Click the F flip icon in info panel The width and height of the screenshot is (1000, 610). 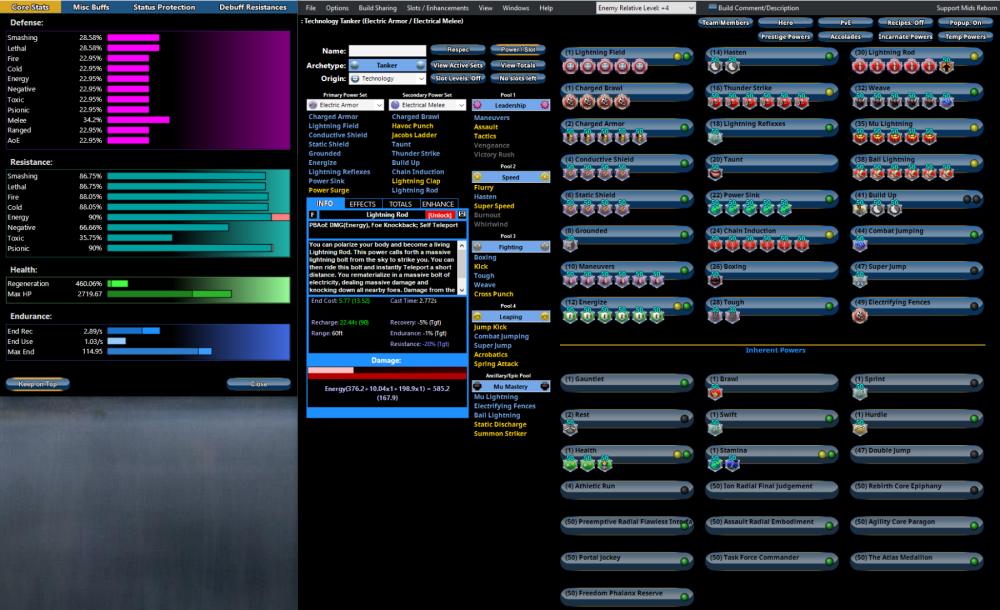click(313, 214)
